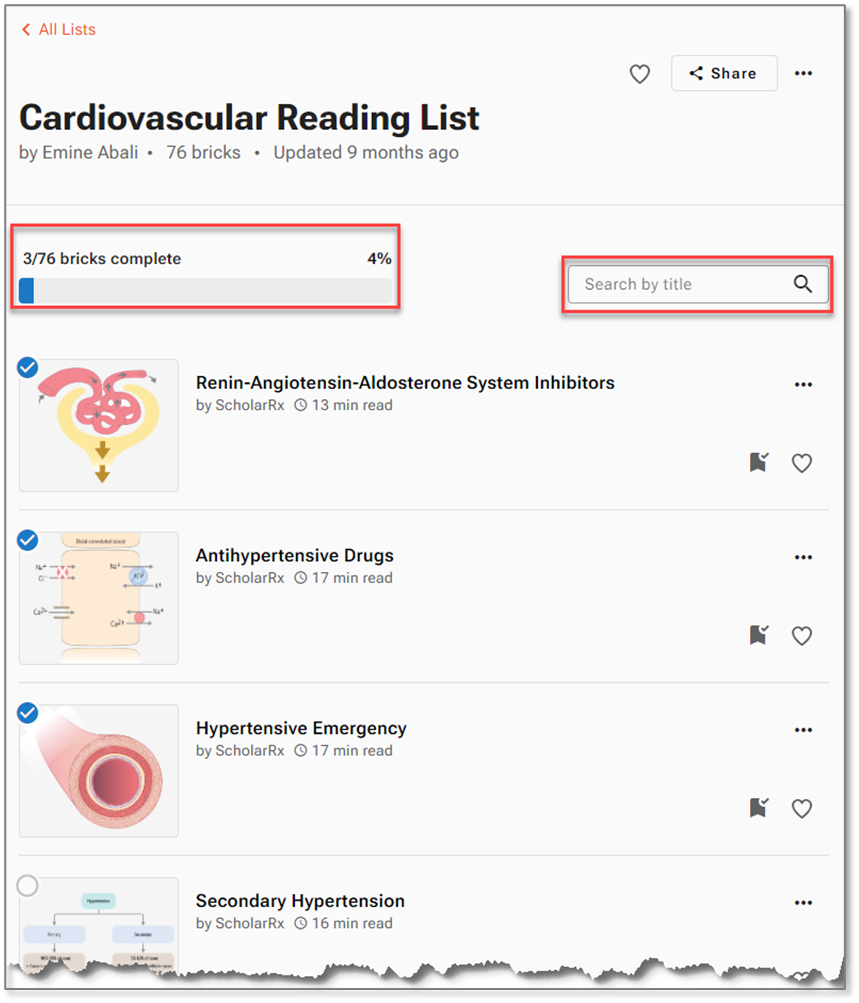
Task: Favorite the Antihypertensive Drugs brick
Action: click(x=802, y=636)
